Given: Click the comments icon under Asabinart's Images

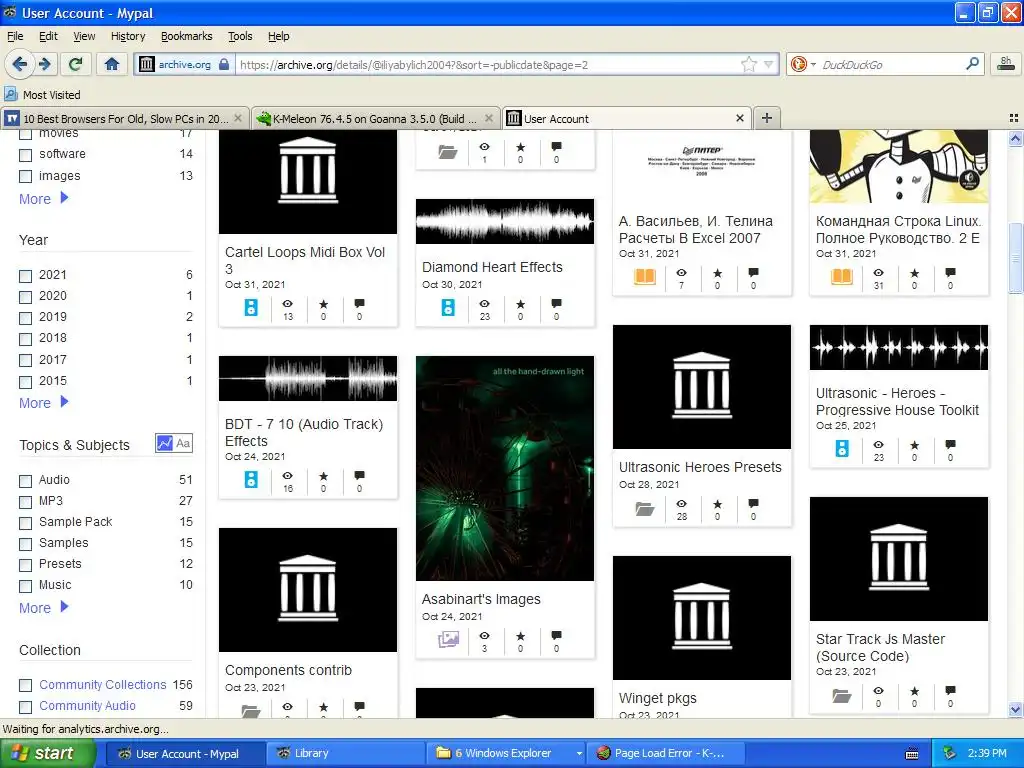Looking at the screenshot, I should (x=556, y=635).
